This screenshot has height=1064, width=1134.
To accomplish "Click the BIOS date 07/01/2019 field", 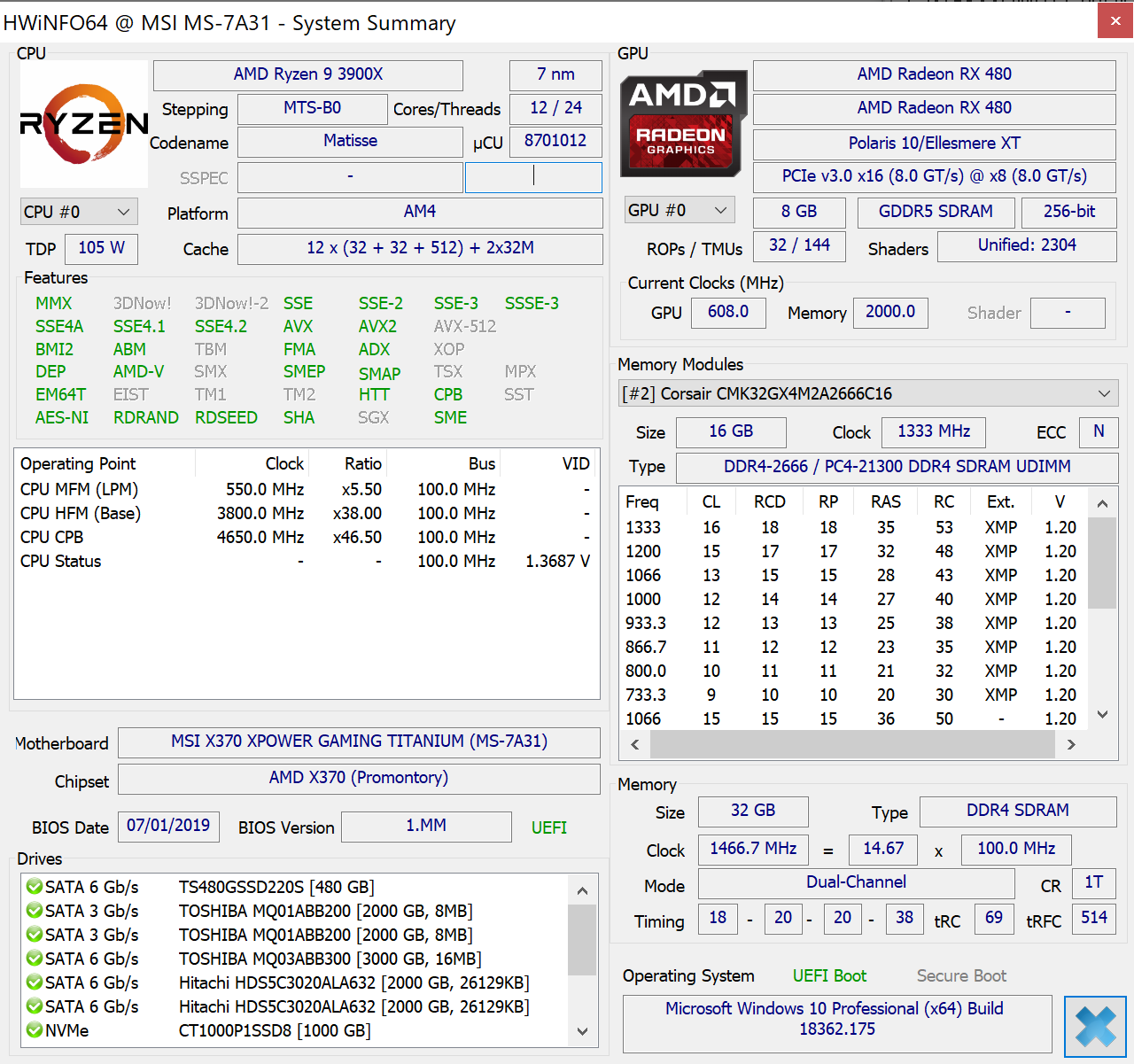I will point(168,827).
